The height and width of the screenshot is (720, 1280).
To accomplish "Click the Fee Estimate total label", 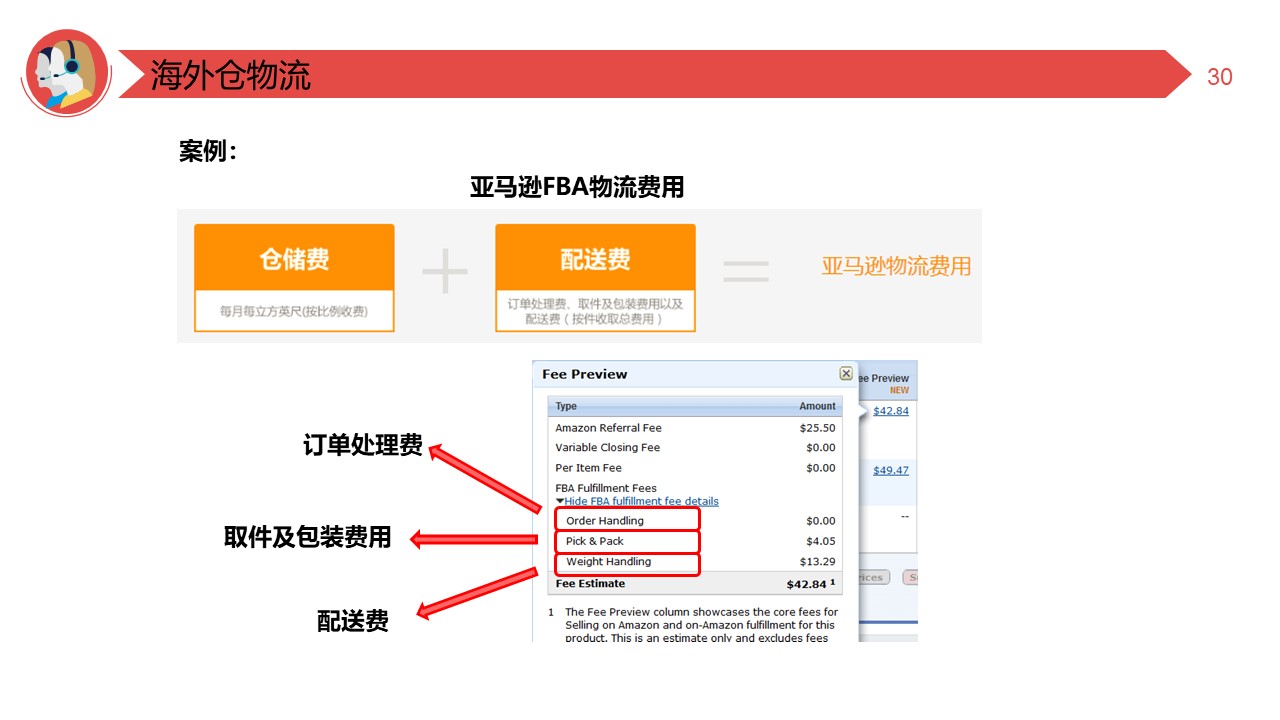I will (590, 584).
